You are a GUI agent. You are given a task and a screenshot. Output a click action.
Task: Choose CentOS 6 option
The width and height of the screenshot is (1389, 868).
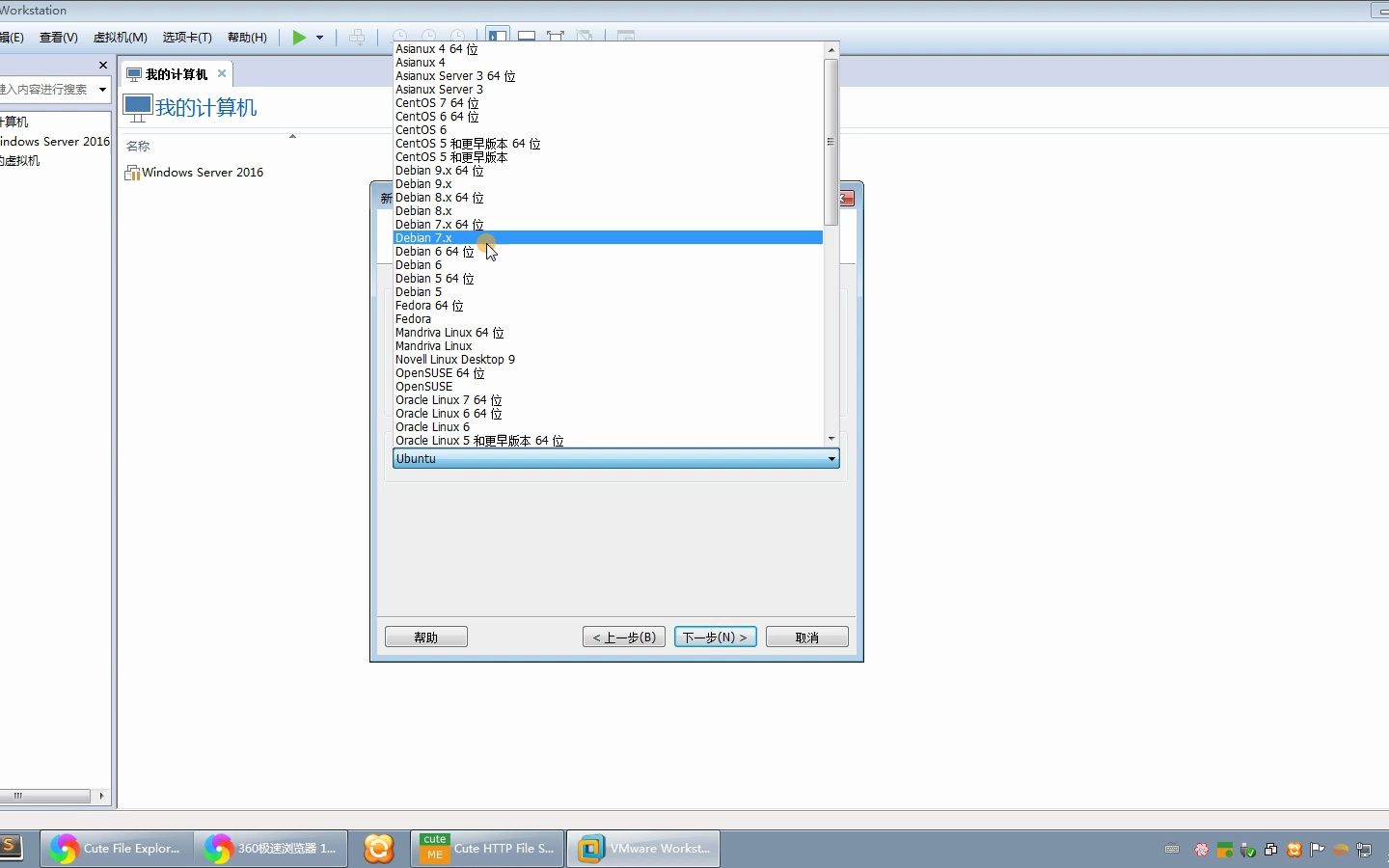pyautogui.click(x=608, y=130)
